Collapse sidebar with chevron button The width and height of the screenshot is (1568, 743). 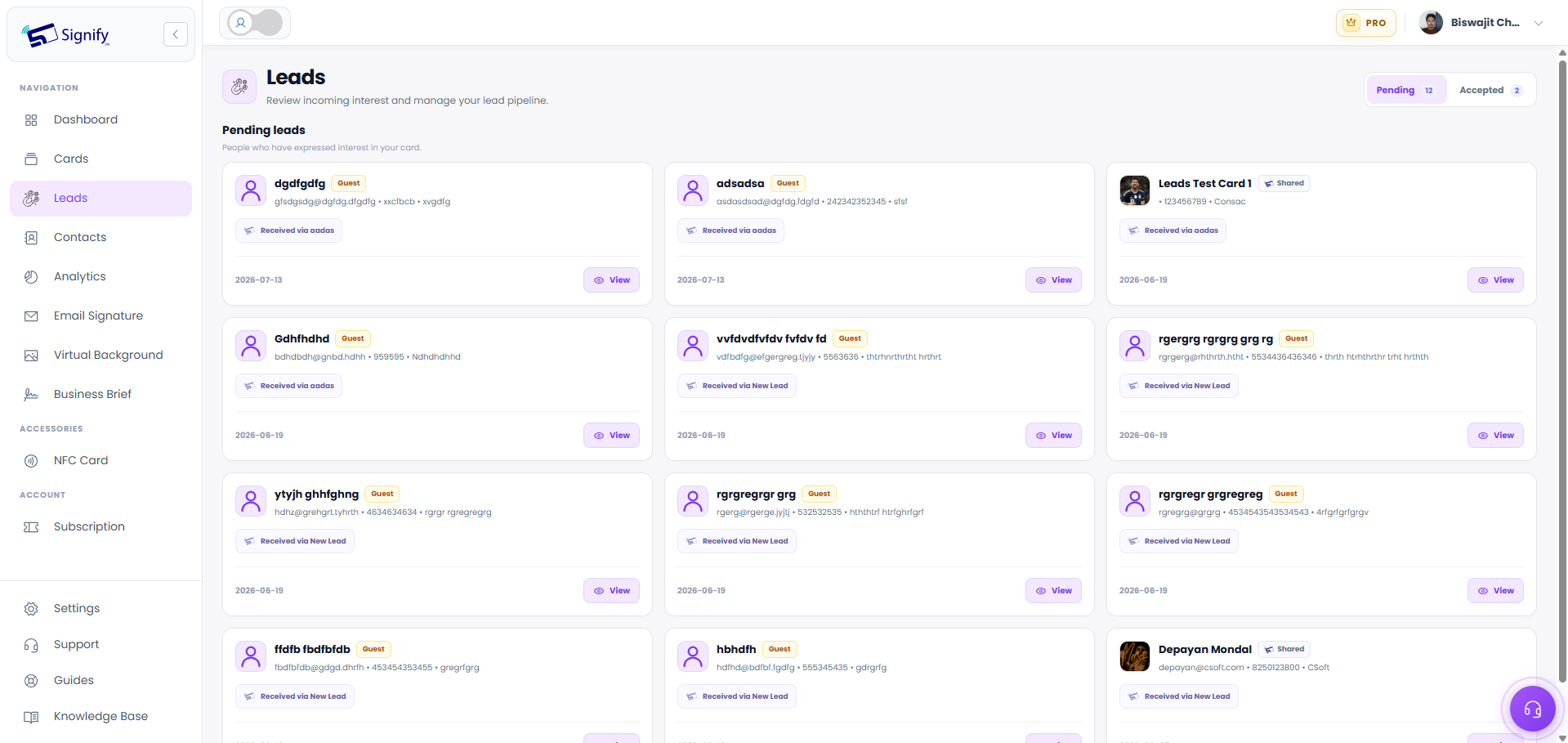tap(176, 34)
